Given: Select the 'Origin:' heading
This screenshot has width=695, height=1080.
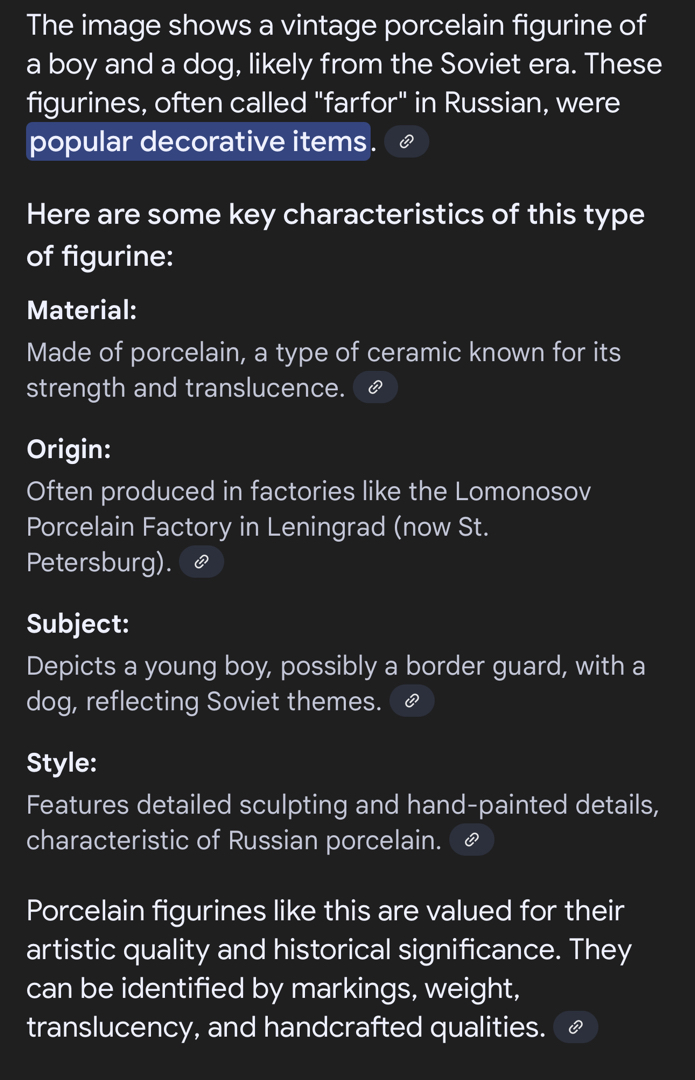Looking at the screenshot, I should pyautogui.click(x=68, y=449).
